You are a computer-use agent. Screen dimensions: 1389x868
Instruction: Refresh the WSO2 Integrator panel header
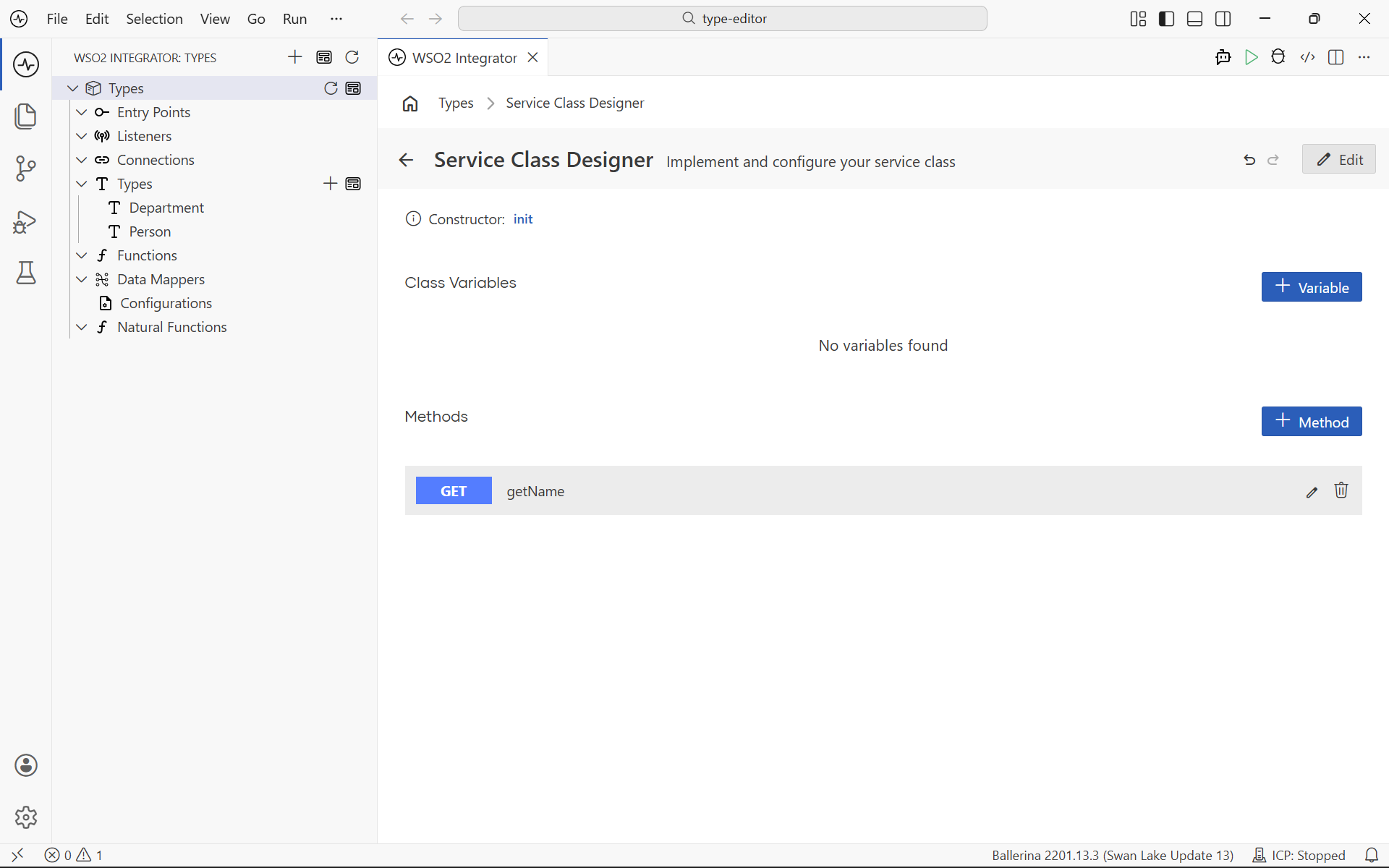pos(352,57)
